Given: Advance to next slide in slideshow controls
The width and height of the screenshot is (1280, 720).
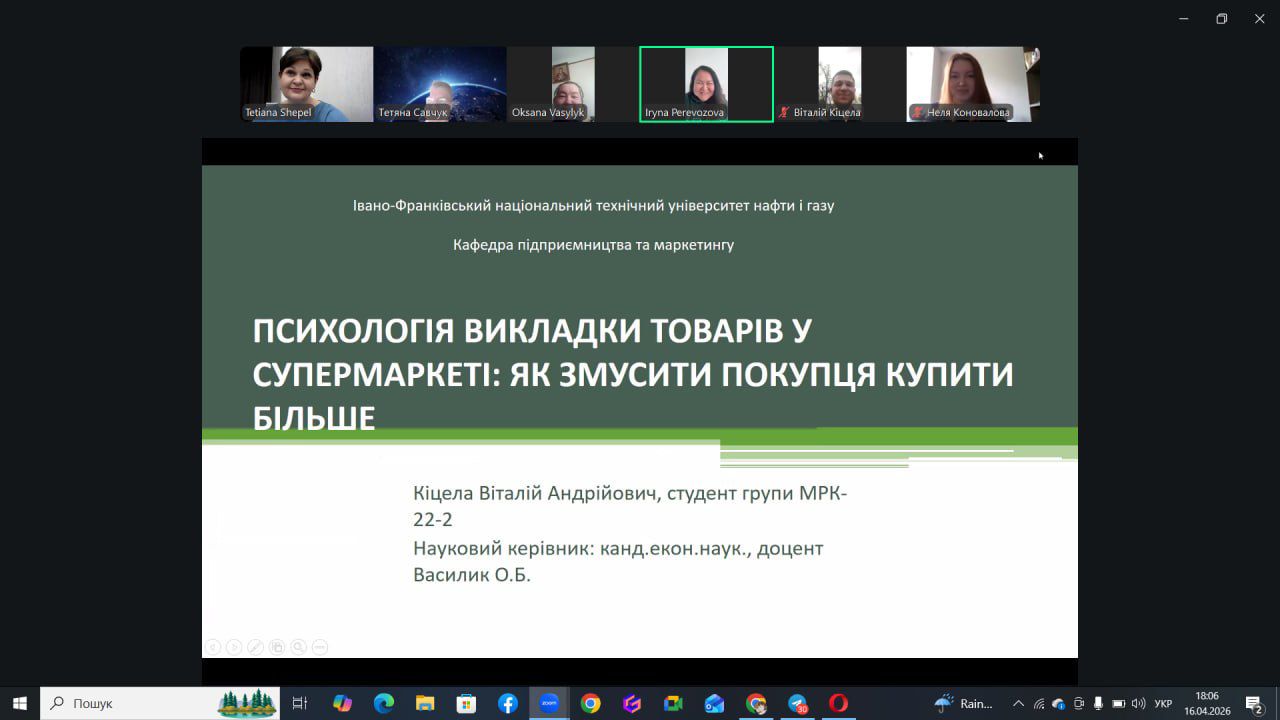Looking at the screenshot, I should click(x=234, y=647).
